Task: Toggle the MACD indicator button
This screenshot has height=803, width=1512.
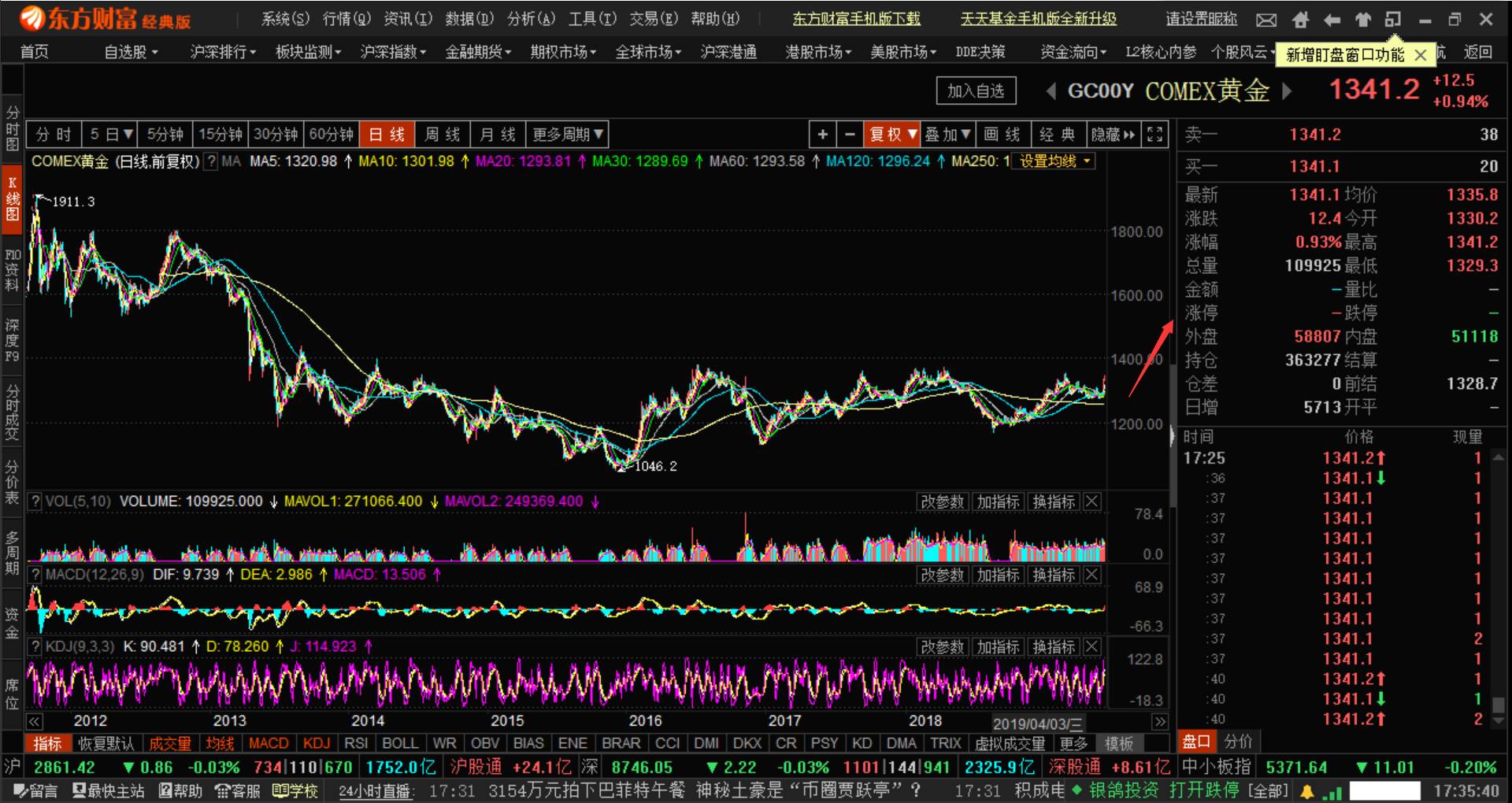Action: tap(269, 743)
